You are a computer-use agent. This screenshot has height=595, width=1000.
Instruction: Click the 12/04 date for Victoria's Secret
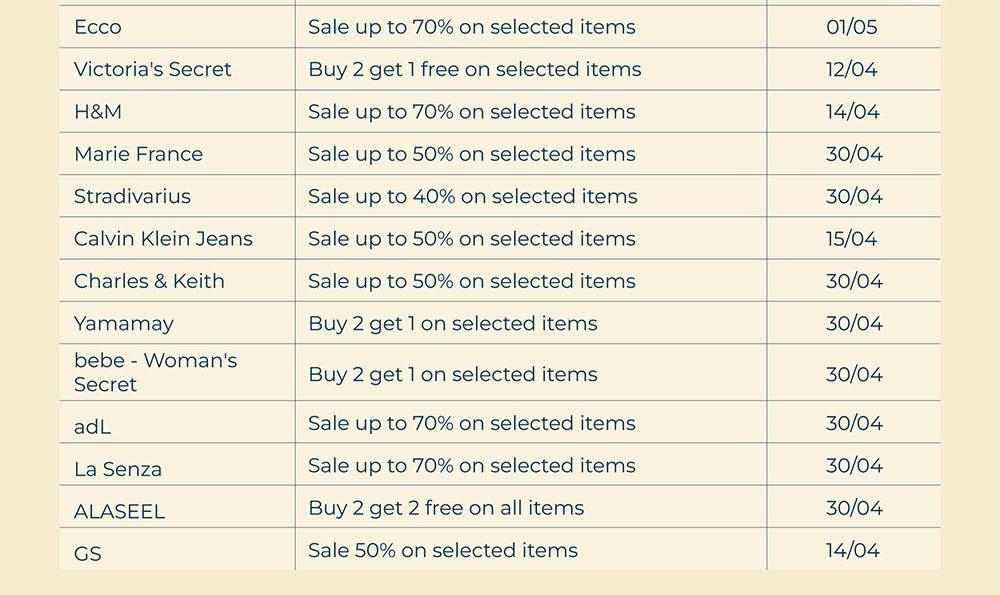point(852,69)
